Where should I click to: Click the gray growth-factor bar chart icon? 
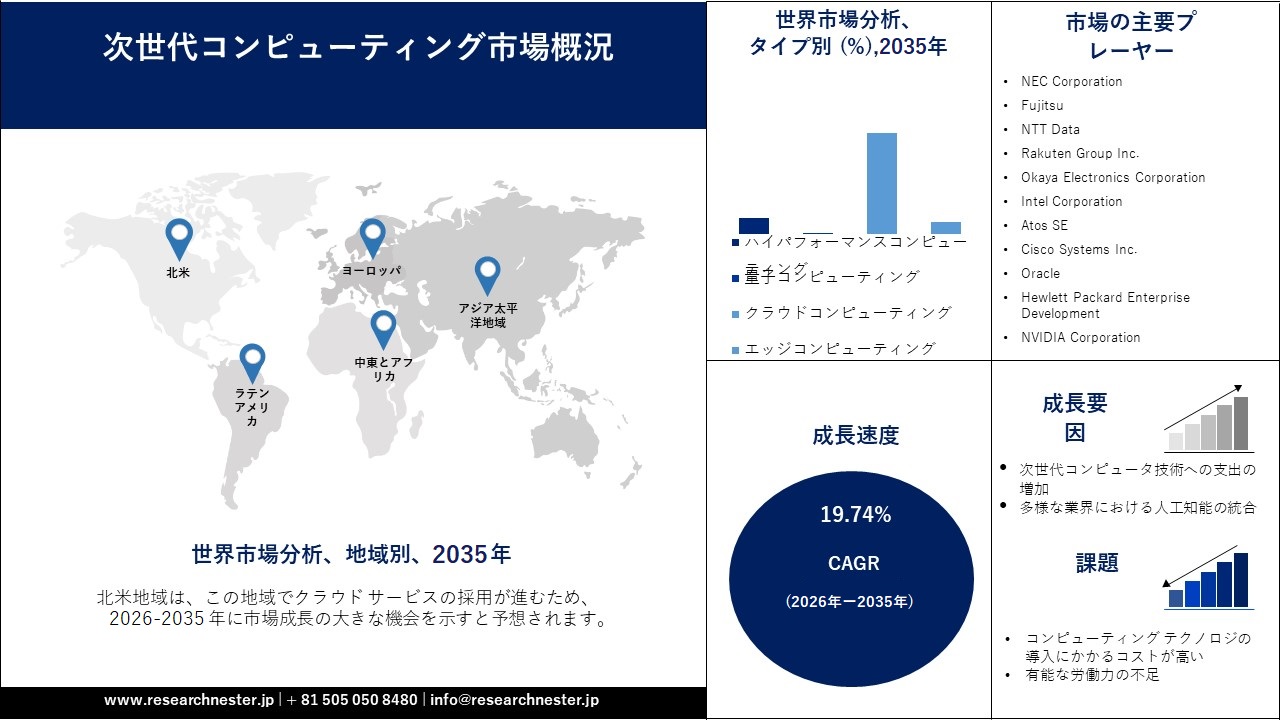coord(1208,419)
